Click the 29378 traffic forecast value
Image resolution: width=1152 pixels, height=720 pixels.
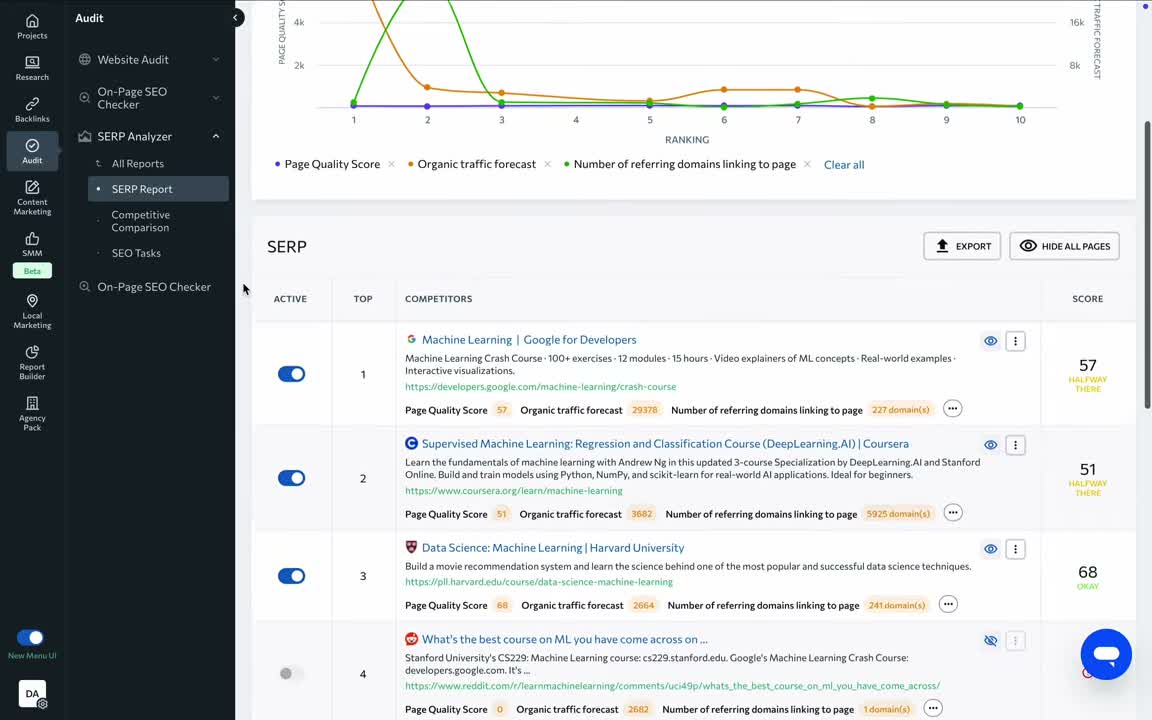644,409
